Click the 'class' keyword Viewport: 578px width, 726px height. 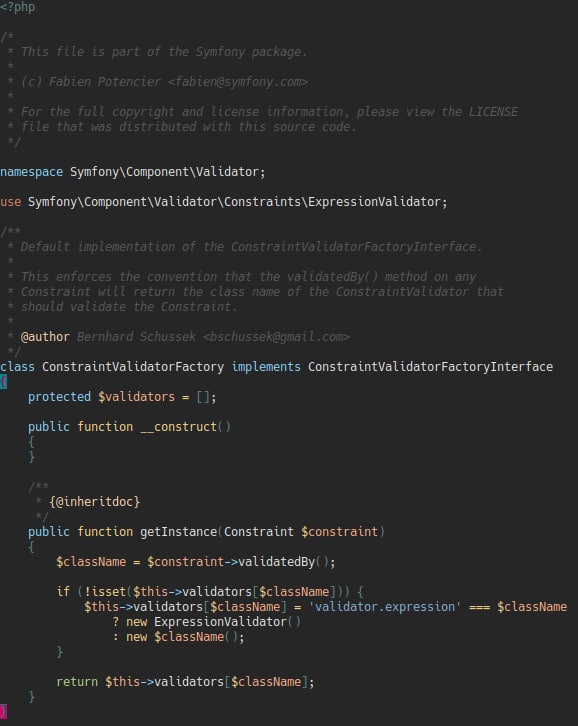click(x=17, y=367)
